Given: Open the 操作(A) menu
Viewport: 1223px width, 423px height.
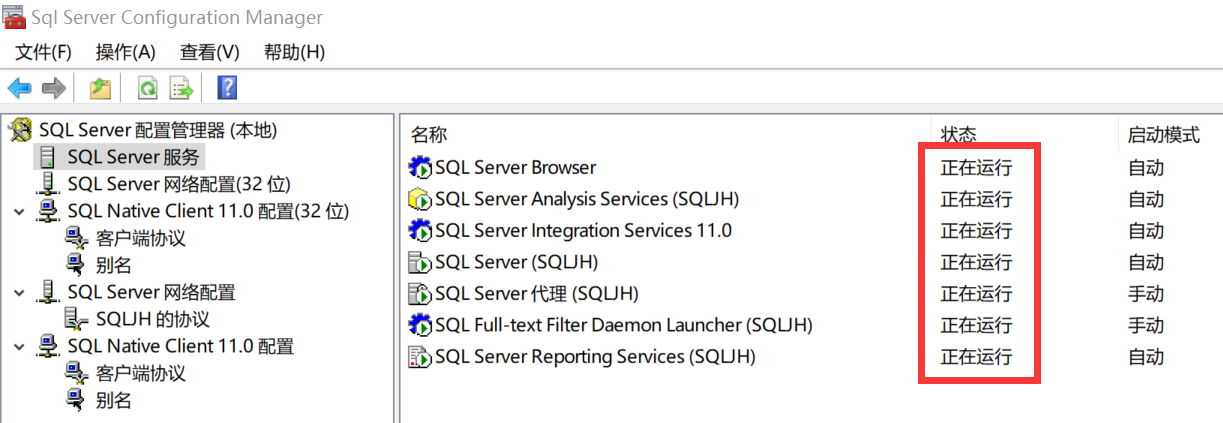Looking at the screenshot, I should coord(125,52).
